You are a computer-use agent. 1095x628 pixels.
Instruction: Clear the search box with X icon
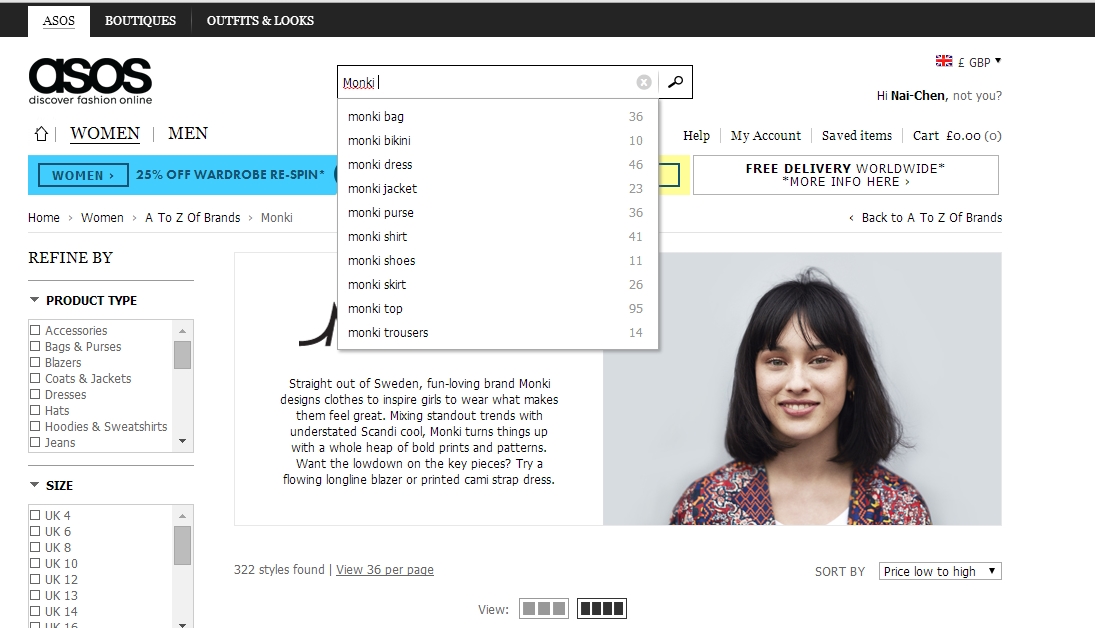tap(644, 82)
